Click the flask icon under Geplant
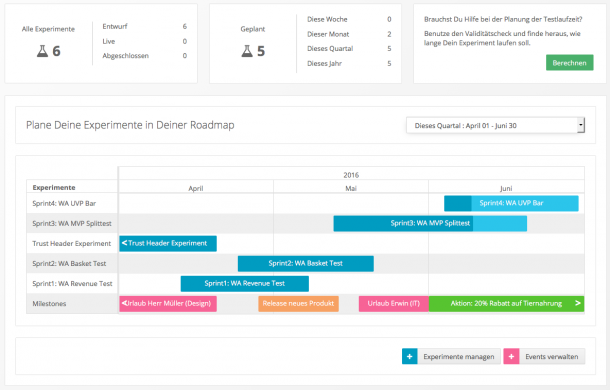The image size is (610, 390). [x=247, y=51]
